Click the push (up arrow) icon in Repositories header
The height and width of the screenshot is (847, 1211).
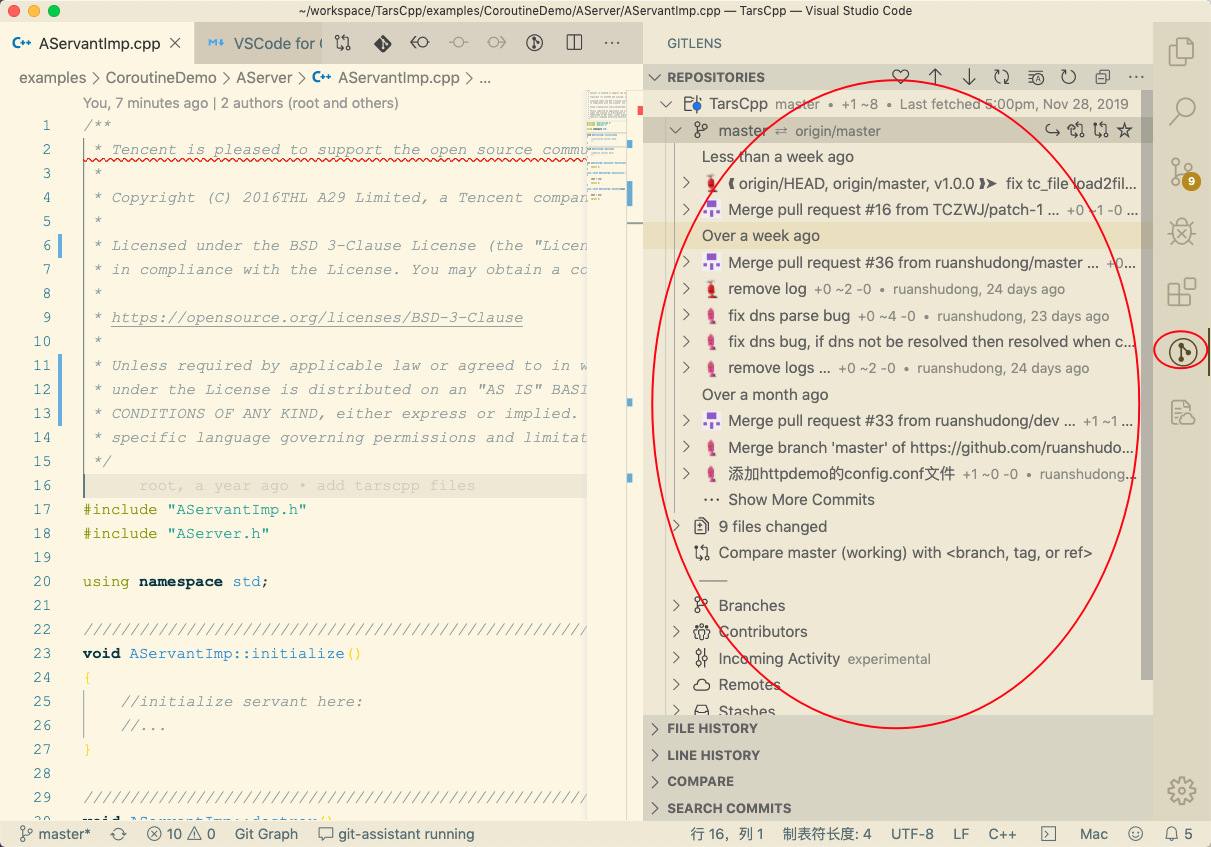[x=935, y=77]
